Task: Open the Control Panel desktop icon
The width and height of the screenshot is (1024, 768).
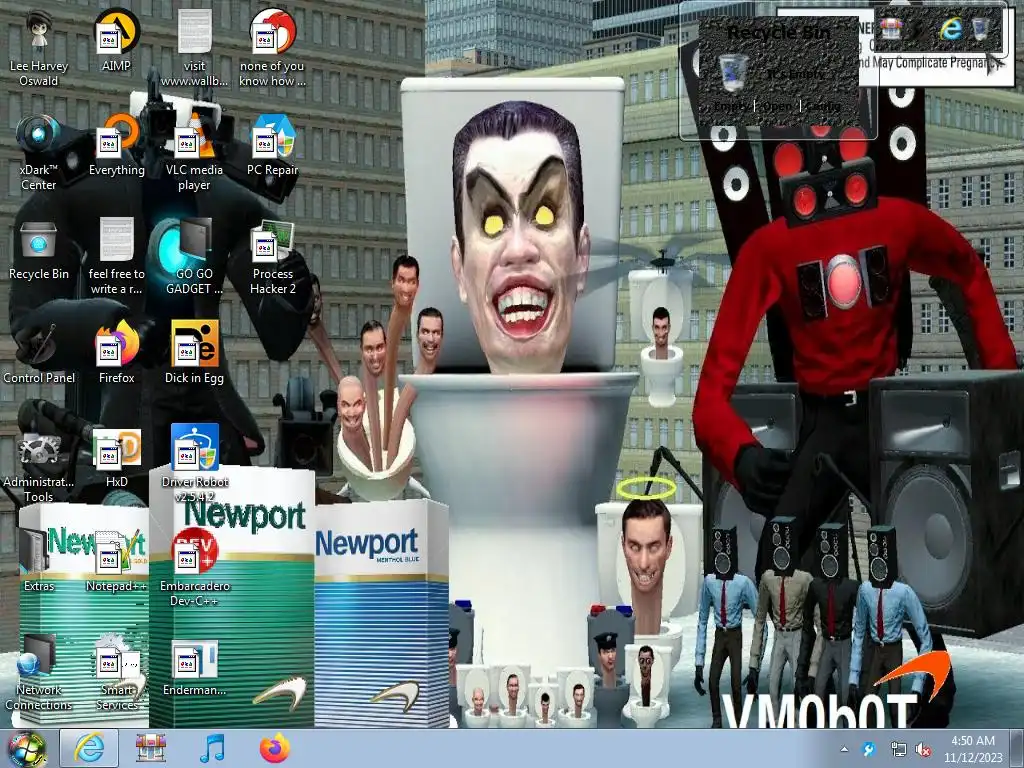Action: pyautogui.click(x=39, y=353)
